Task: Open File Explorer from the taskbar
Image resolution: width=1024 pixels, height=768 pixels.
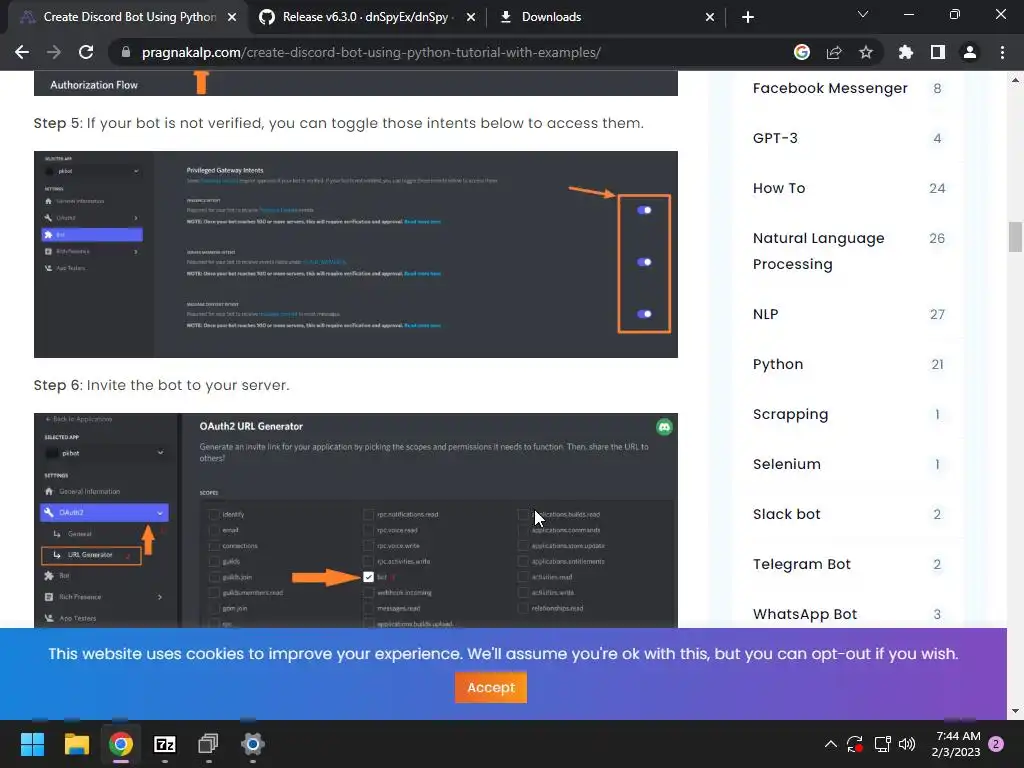Action: [76, 744]
